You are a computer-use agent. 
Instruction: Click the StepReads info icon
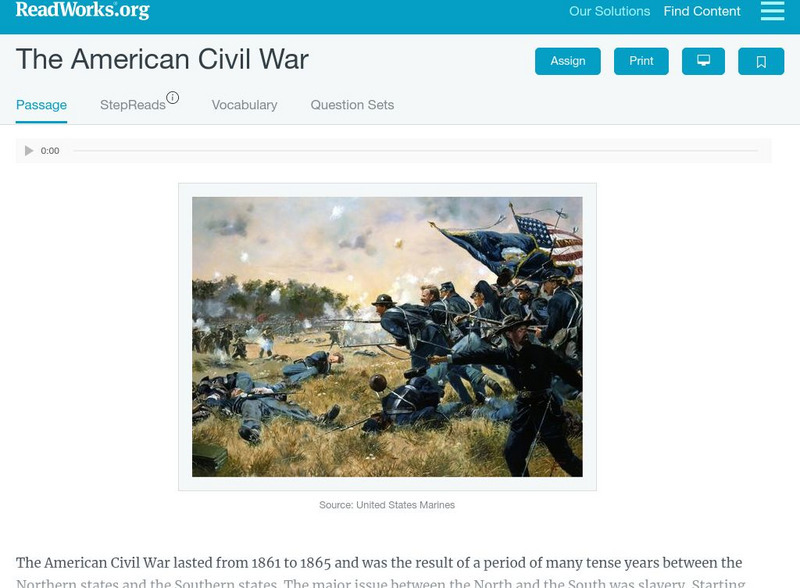(172, 97)
